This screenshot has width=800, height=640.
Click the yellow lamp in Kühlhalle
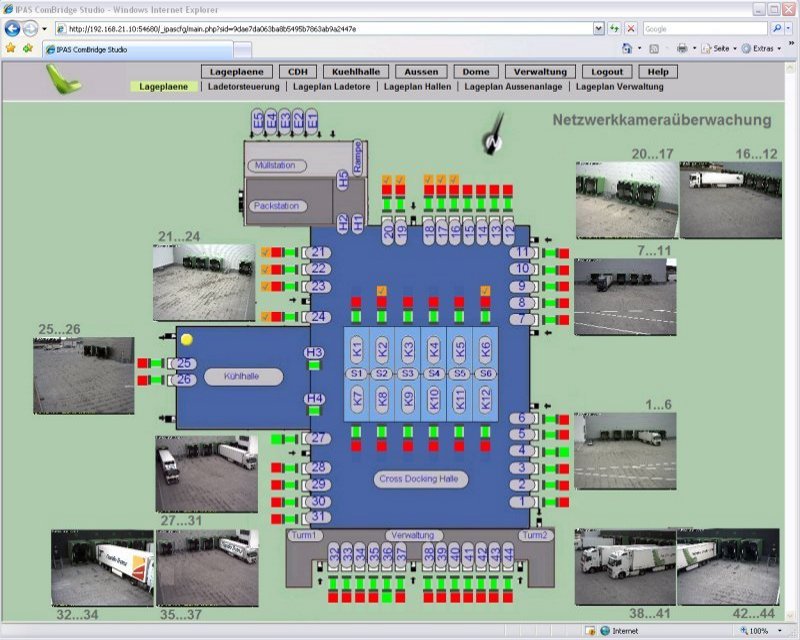coord(186,340)
